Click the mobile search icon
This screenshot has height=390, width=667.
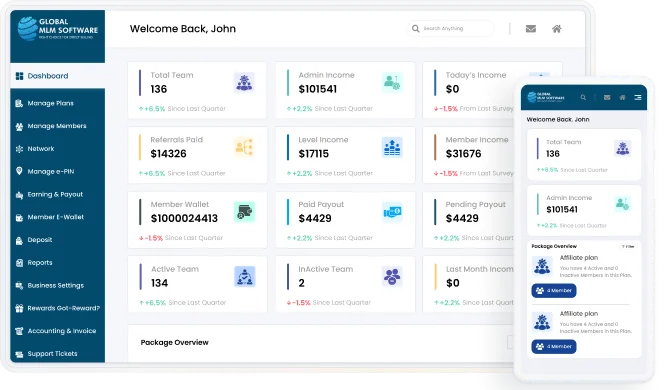(x=583, y=97)
